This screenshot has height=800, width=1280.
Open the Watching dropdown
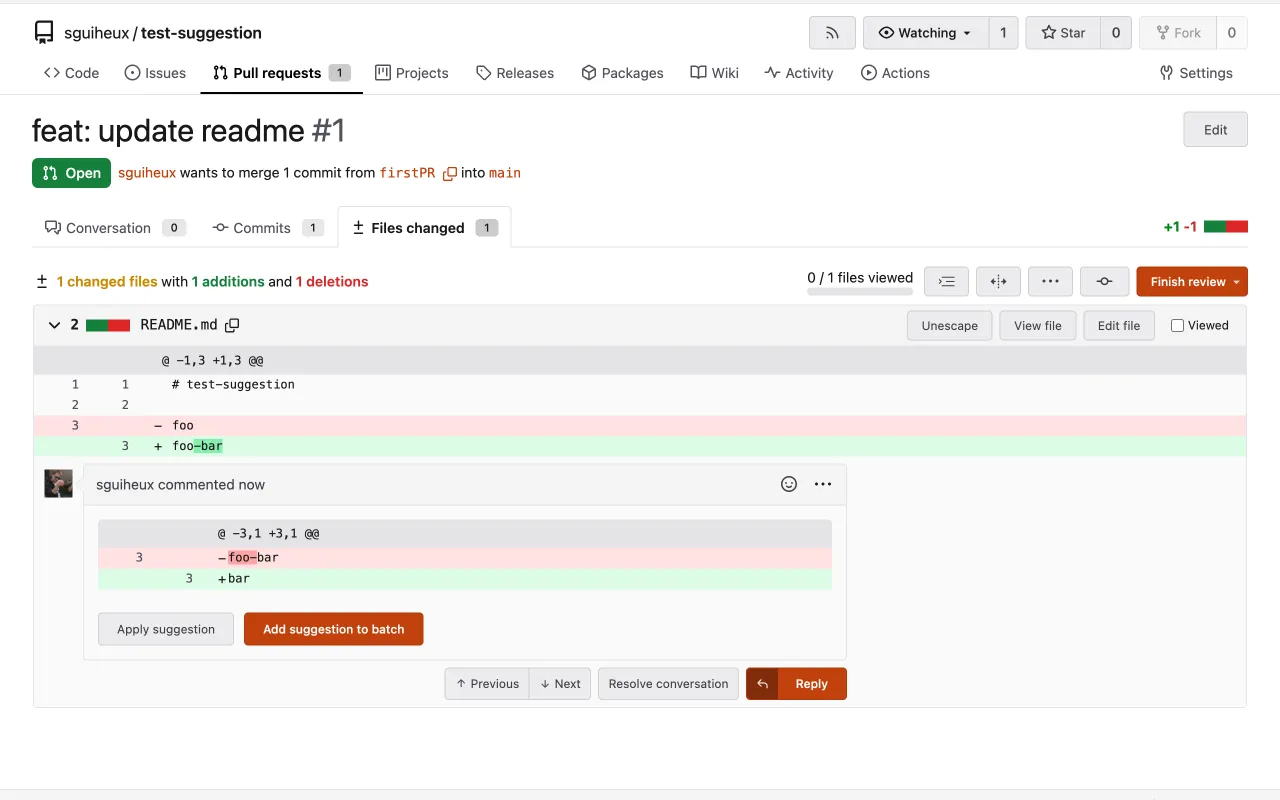point(926,33)
